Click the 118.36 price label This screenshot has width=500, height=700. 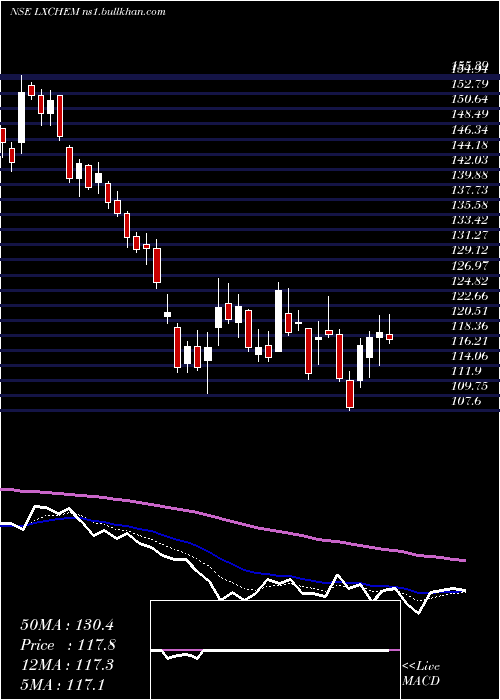click(470, 326)
